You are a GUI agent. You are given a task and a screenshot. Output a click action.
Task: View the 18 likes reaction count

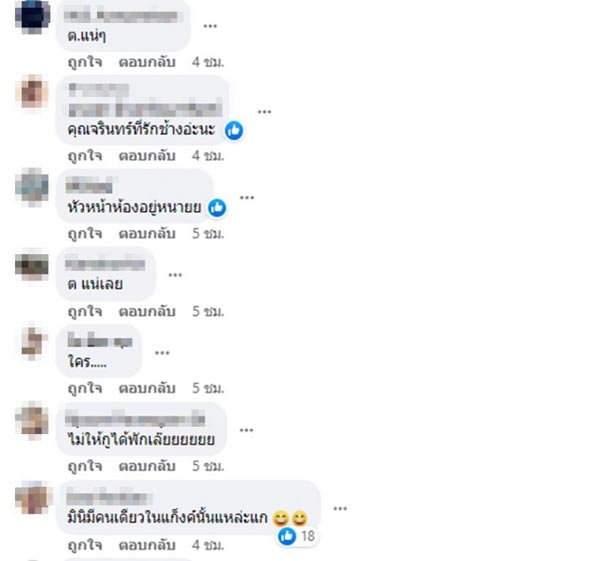(x=297, y=536)
